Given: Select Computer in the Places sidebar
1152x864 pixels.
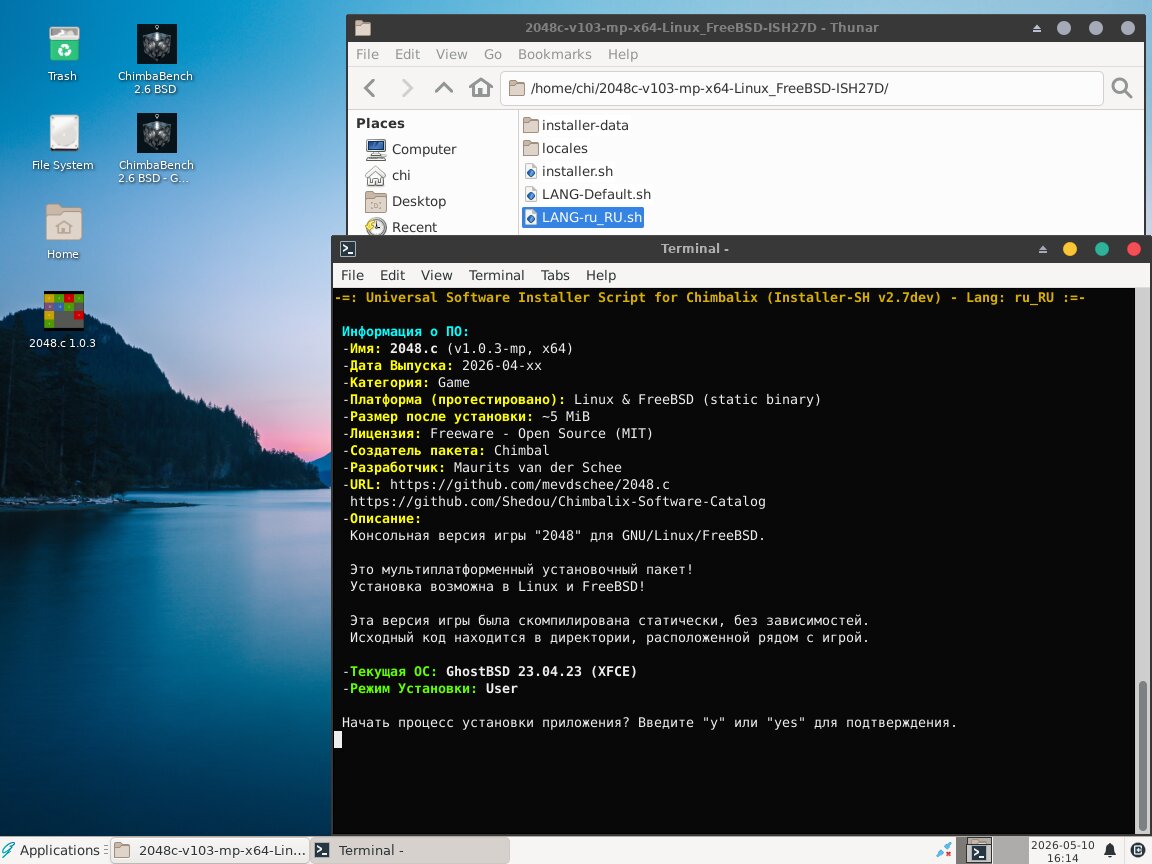Looking at the screenshot, I should click(411, 149).
